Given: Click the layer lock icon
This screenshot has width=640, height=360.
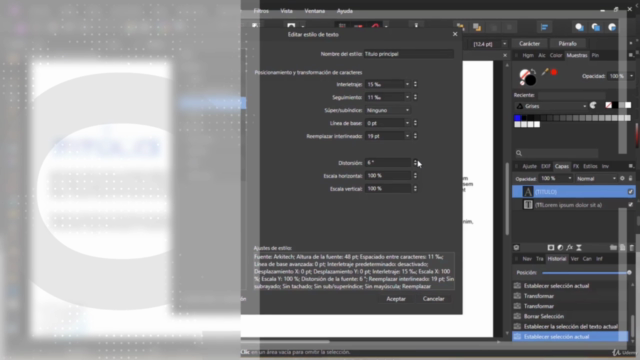Looking at the screenshot, I should 630,178.
